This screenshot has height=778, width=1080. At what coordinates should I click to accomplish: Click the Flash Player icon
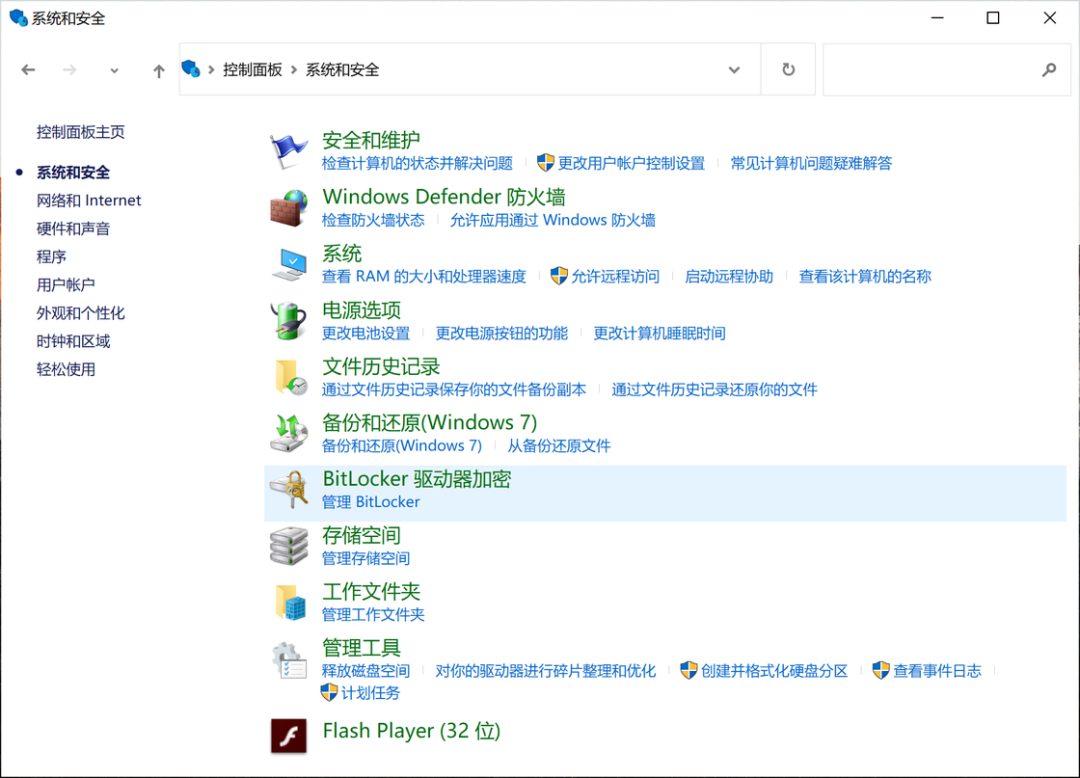(x=289, y=735)
